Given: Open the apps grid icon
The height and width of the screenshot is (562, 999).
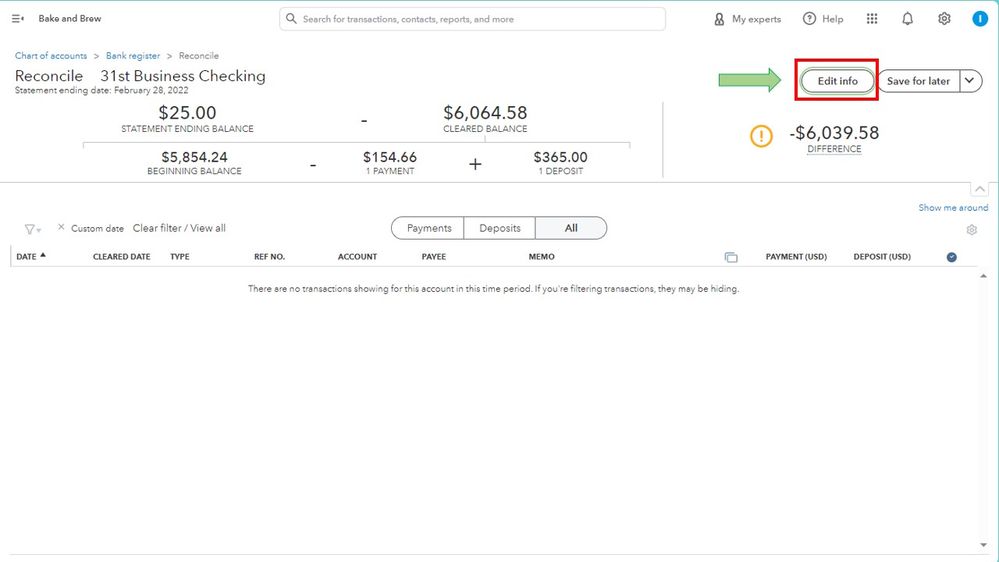Looking at the screenshot, I should pos(872,19).
